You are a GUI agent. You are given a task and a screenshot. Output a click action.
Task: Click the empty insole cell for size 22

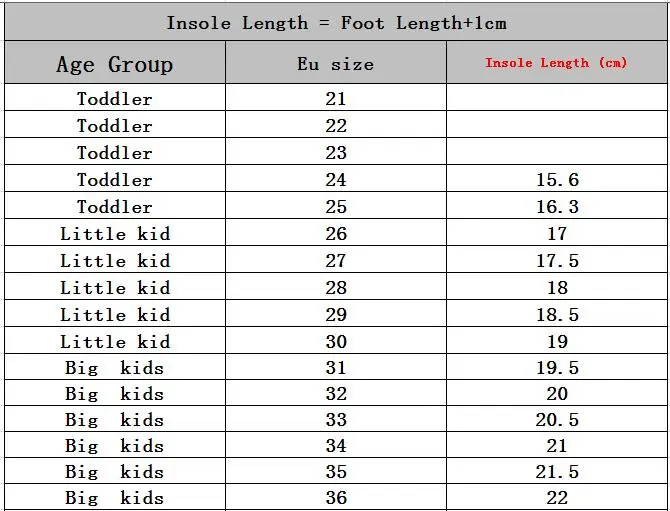tap(556, 126)
